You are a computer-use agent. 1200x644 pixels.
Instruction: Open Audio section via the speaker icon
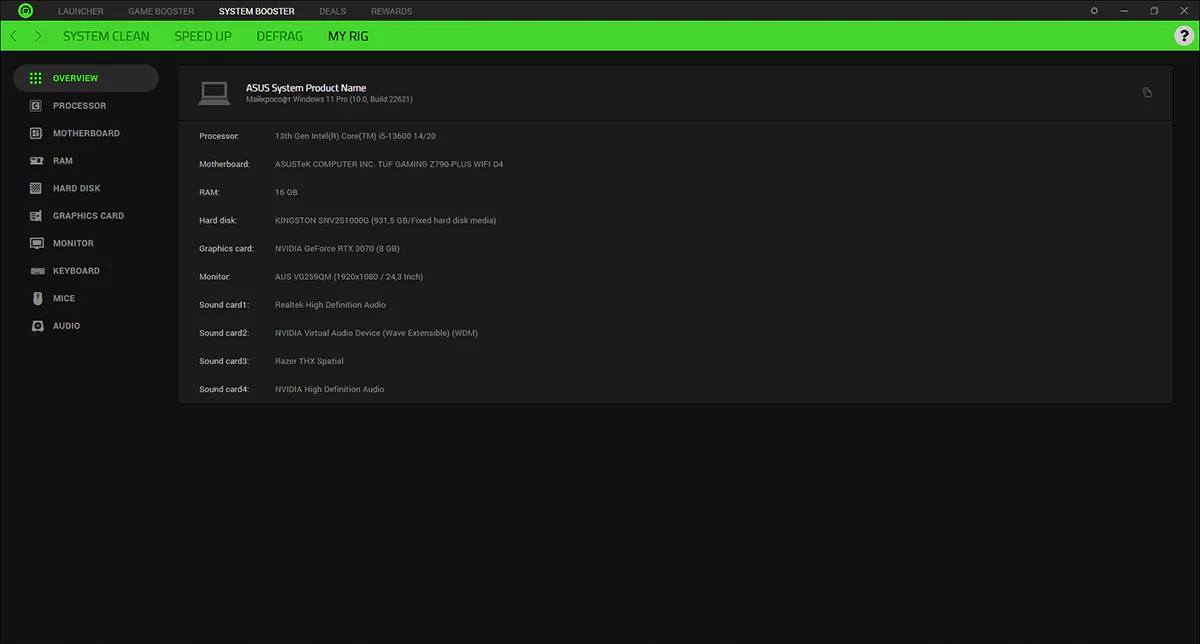click(36, 326)
